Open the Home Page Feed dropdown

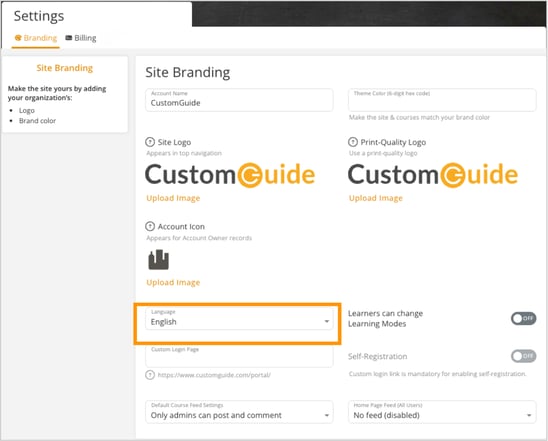point(442,412)
